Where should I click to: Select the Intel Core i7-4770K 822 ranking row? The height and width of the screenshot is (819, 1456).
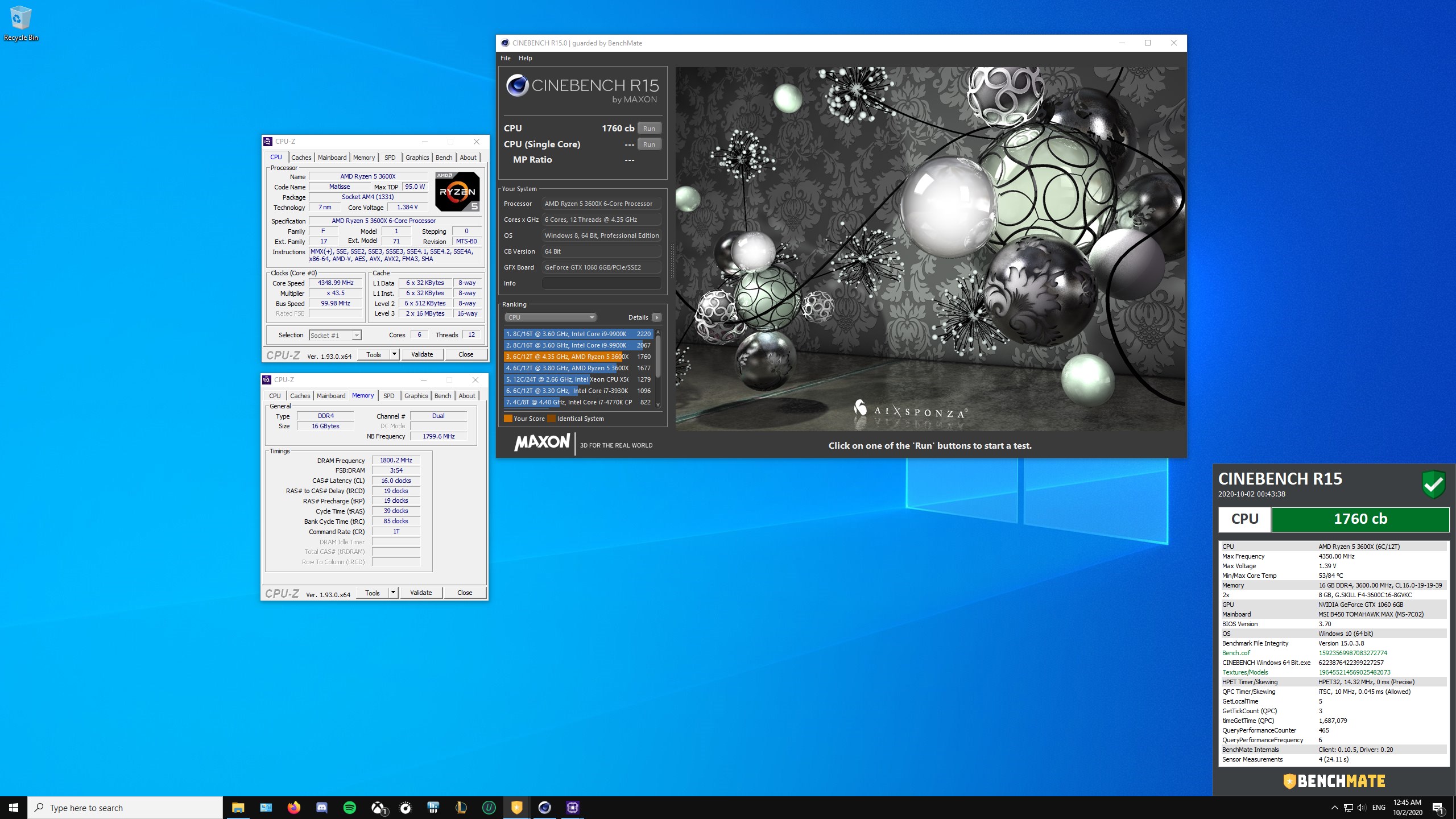[x=578, y=402]
